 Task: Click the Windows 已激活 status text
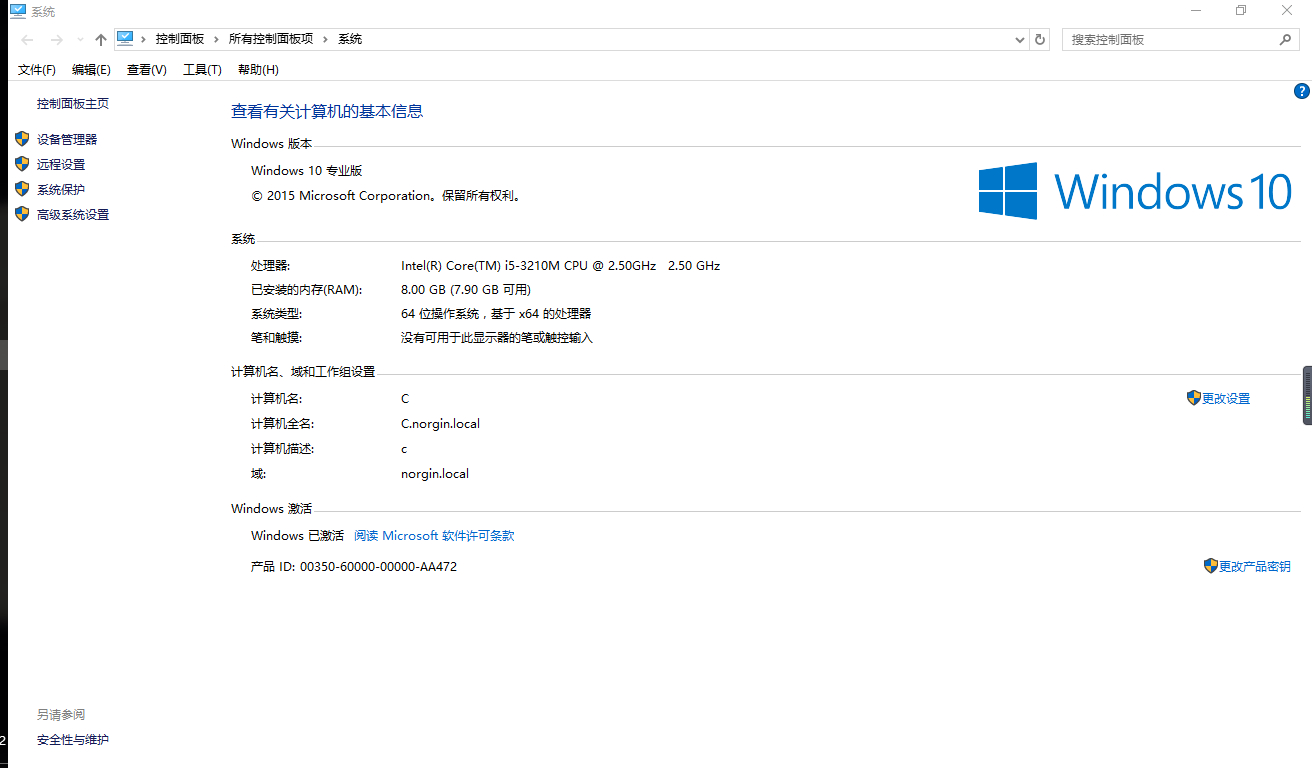point(297,536)
